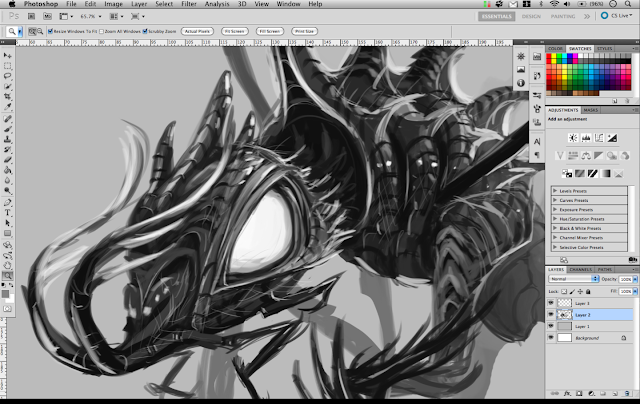
Task: Select the Brush tool
Action: click(x=7, y=129)
